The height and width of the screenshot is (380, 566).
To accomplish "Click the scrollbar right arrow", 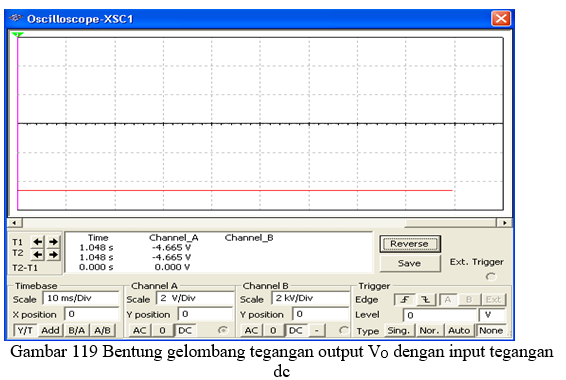I will [x=505, y=223].
